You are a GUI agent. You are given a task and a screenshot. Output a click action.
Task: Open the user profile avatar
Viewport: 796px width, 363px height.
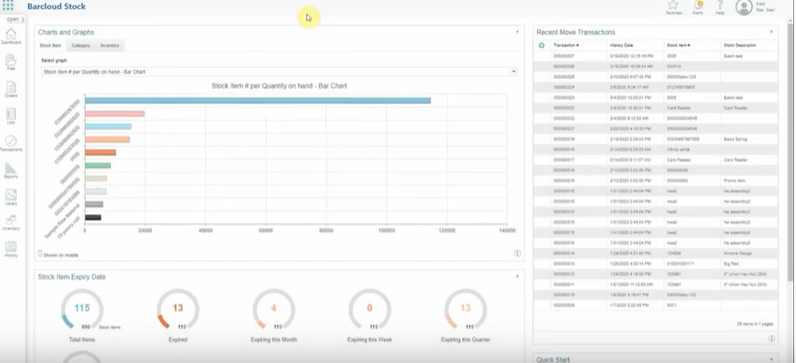click(x=744, y=7)
